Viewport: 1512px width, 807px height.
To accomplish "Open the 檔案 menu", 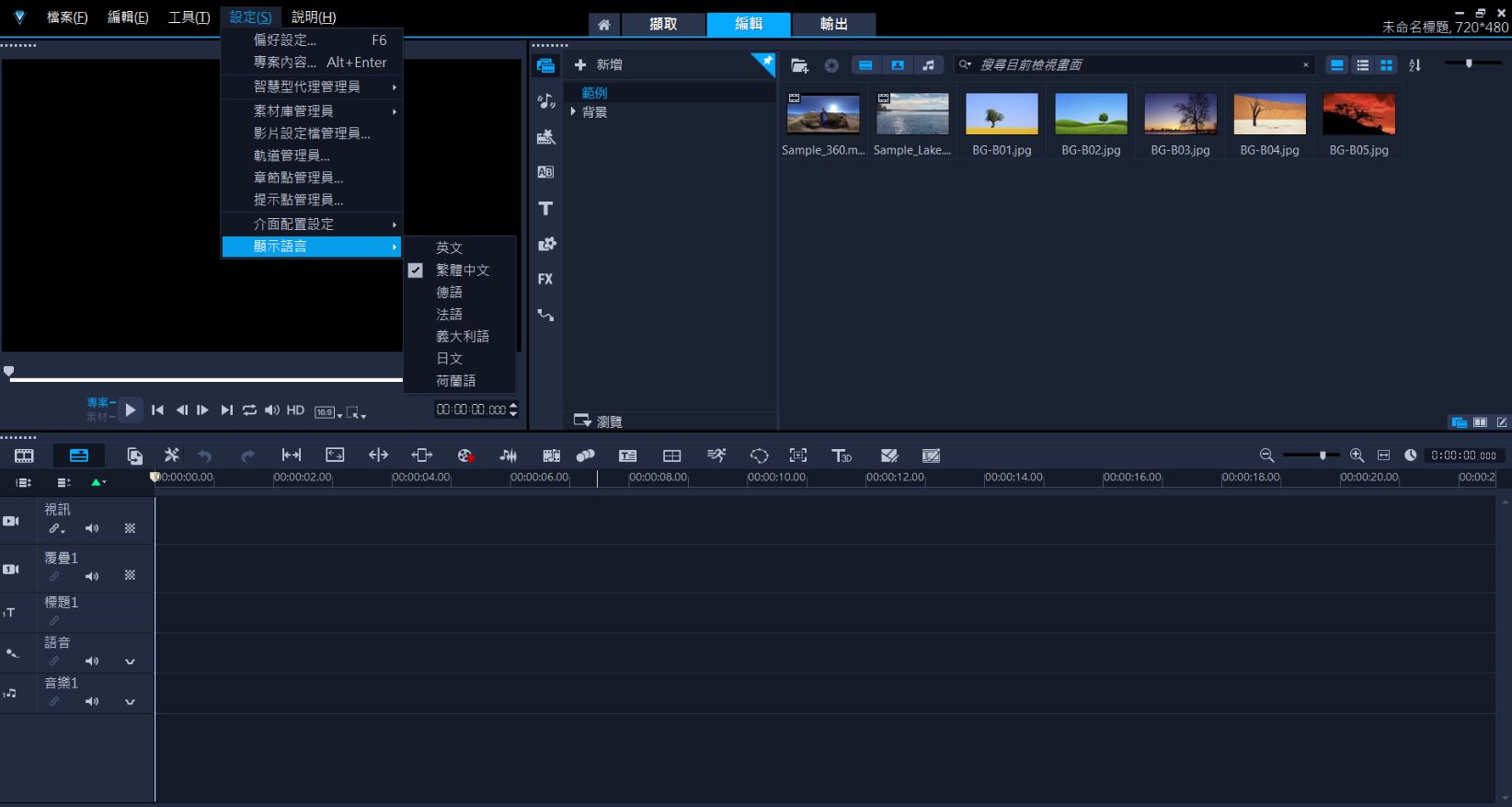I will (x=67, y=17).
